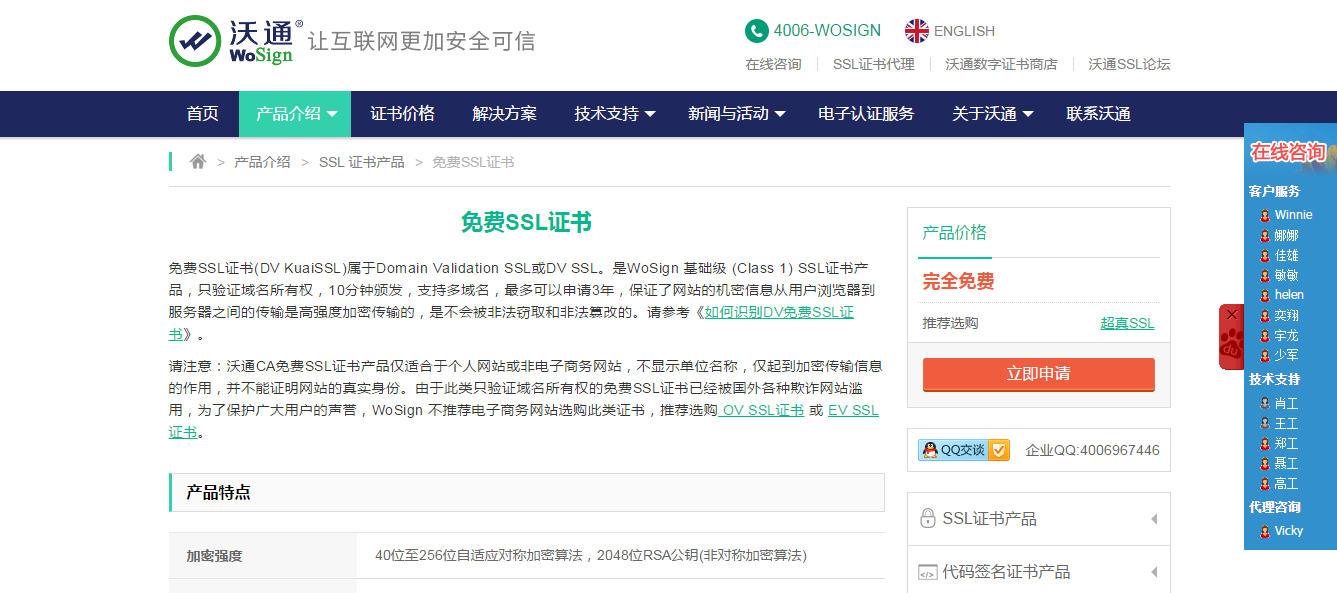
Task: Expand the 关于沃通 navigation dropdown
Action: (992, 114)
